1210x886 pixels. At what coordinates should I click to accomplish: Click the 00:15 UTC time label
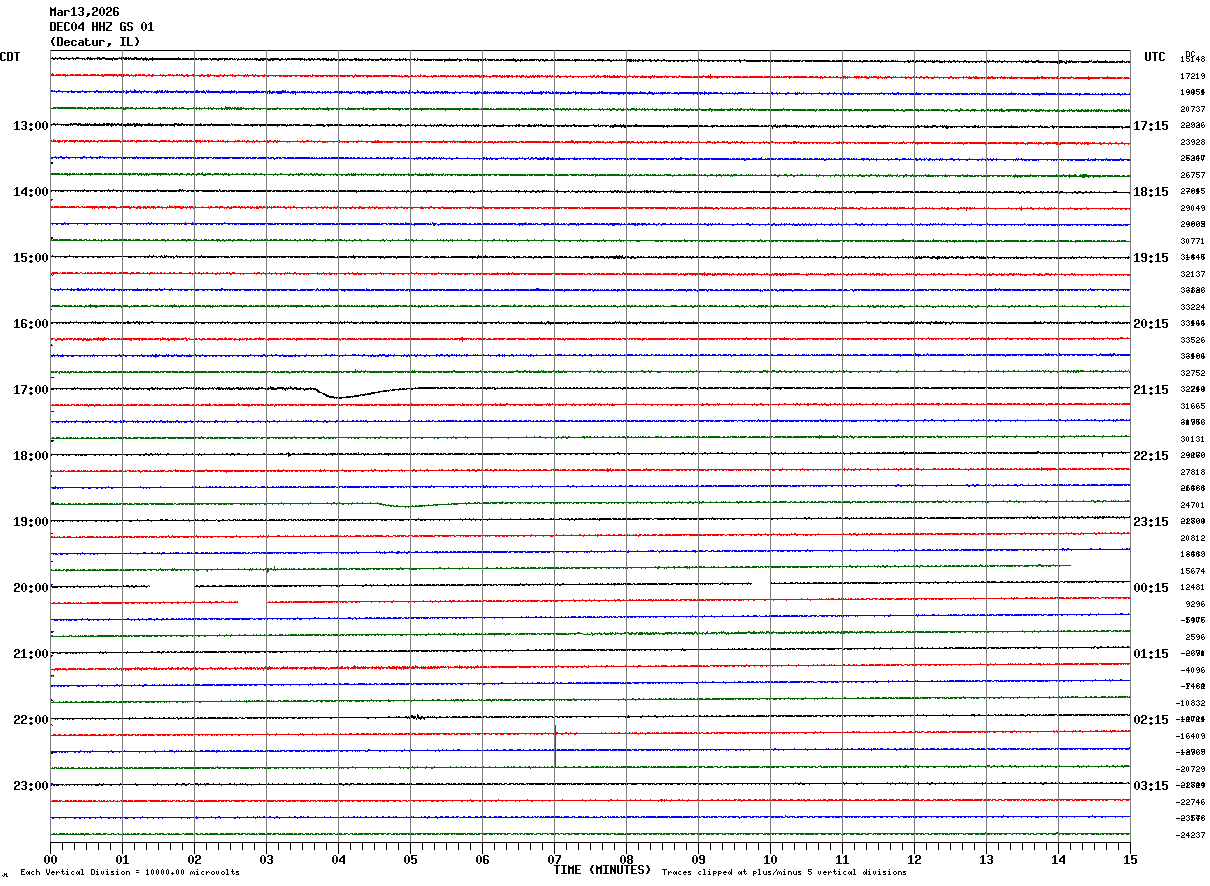coord(1151,588)
